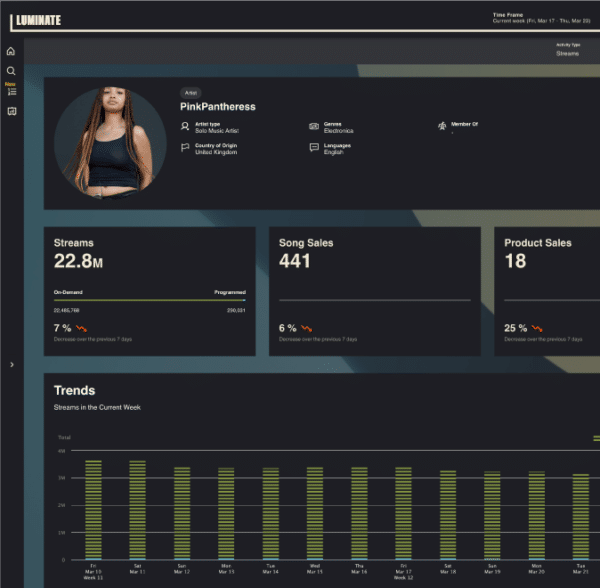Click the LUMINATE logo
Image resolution: width=600 pixels, height=588 pixels.
tap(39, 18)
